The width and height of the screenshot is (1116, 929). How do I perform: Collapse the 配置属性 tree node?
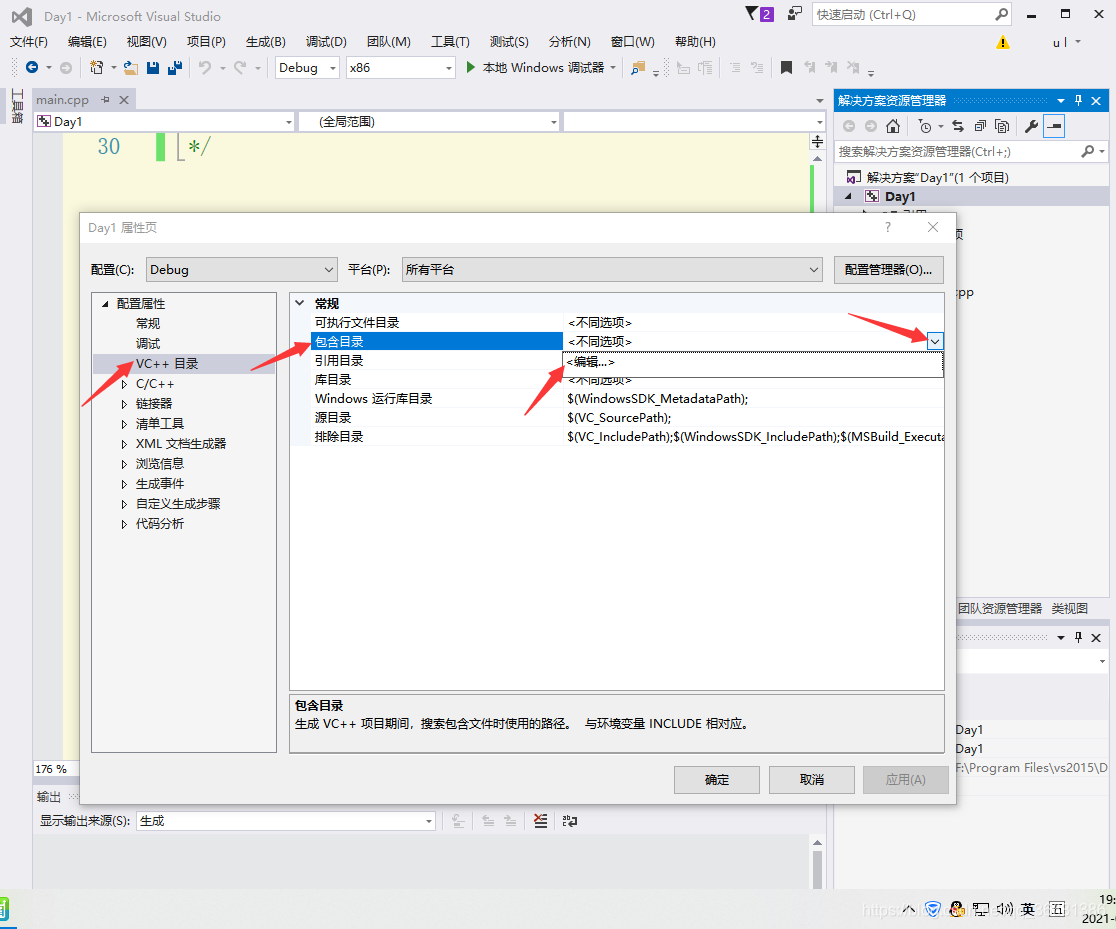tap(105, 304)
